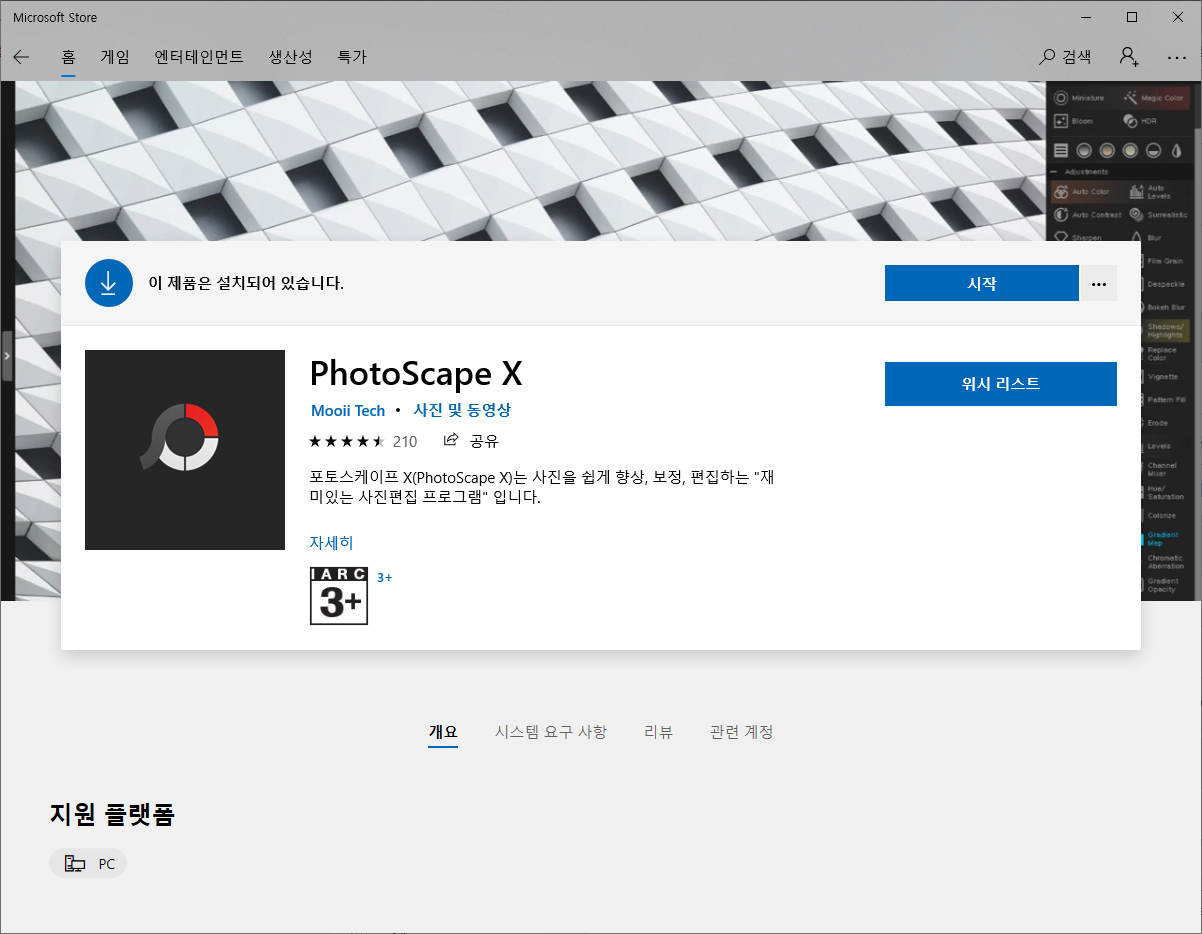This screenshot has width=1202, height=934.
Task: Add to 위시 리스트
Action: [1000, 384]
